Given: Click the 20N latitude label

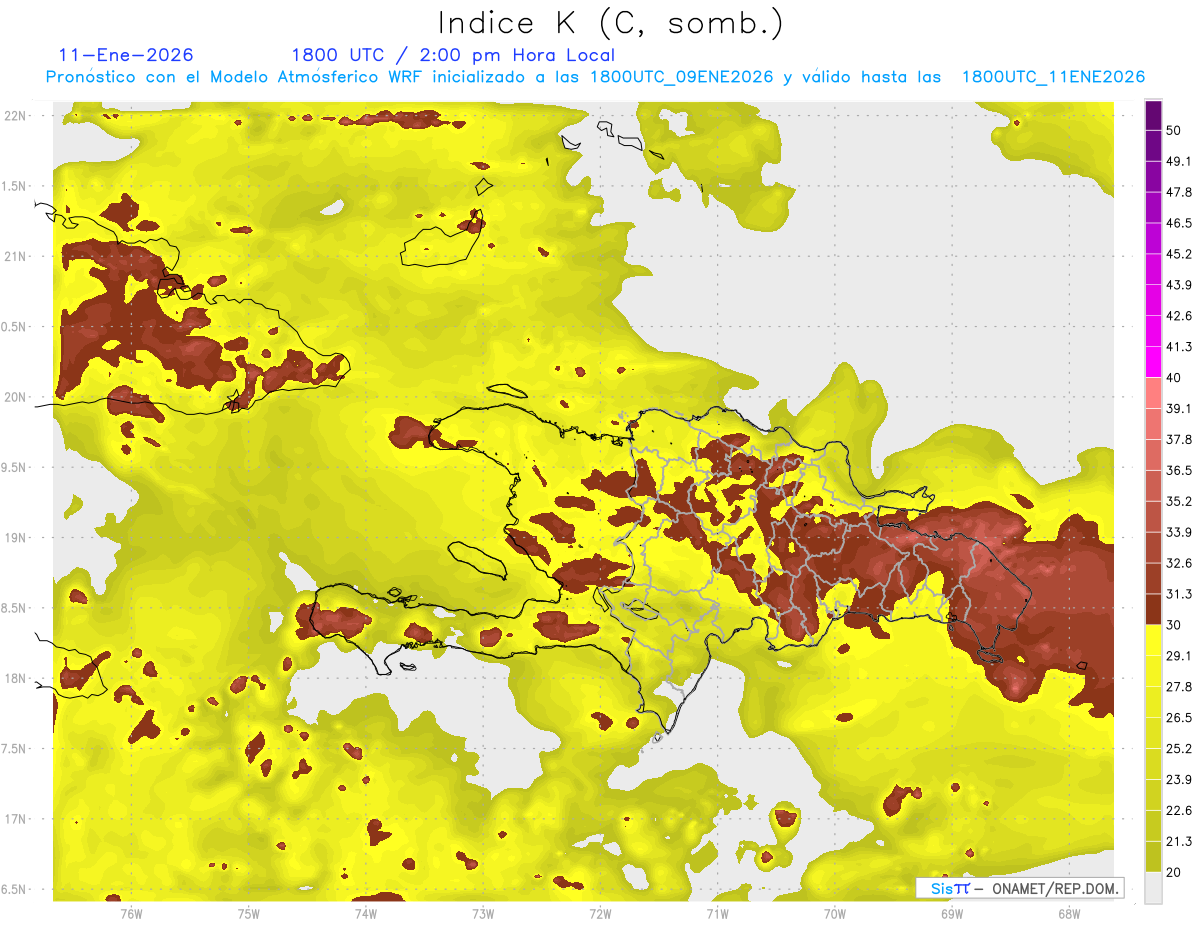Looking at the screenshot, I should click(x=17, y=397).
